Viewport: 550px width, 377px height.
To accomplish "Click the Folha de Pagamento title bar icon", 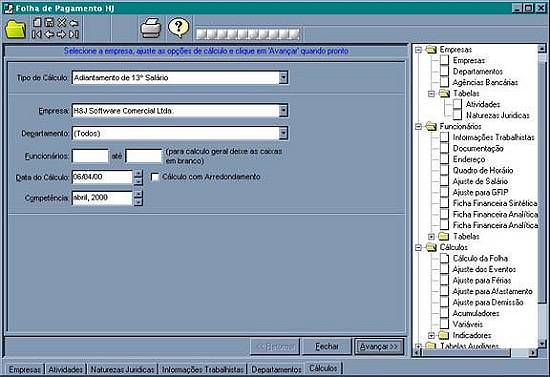I will click(x=8, y=8).
